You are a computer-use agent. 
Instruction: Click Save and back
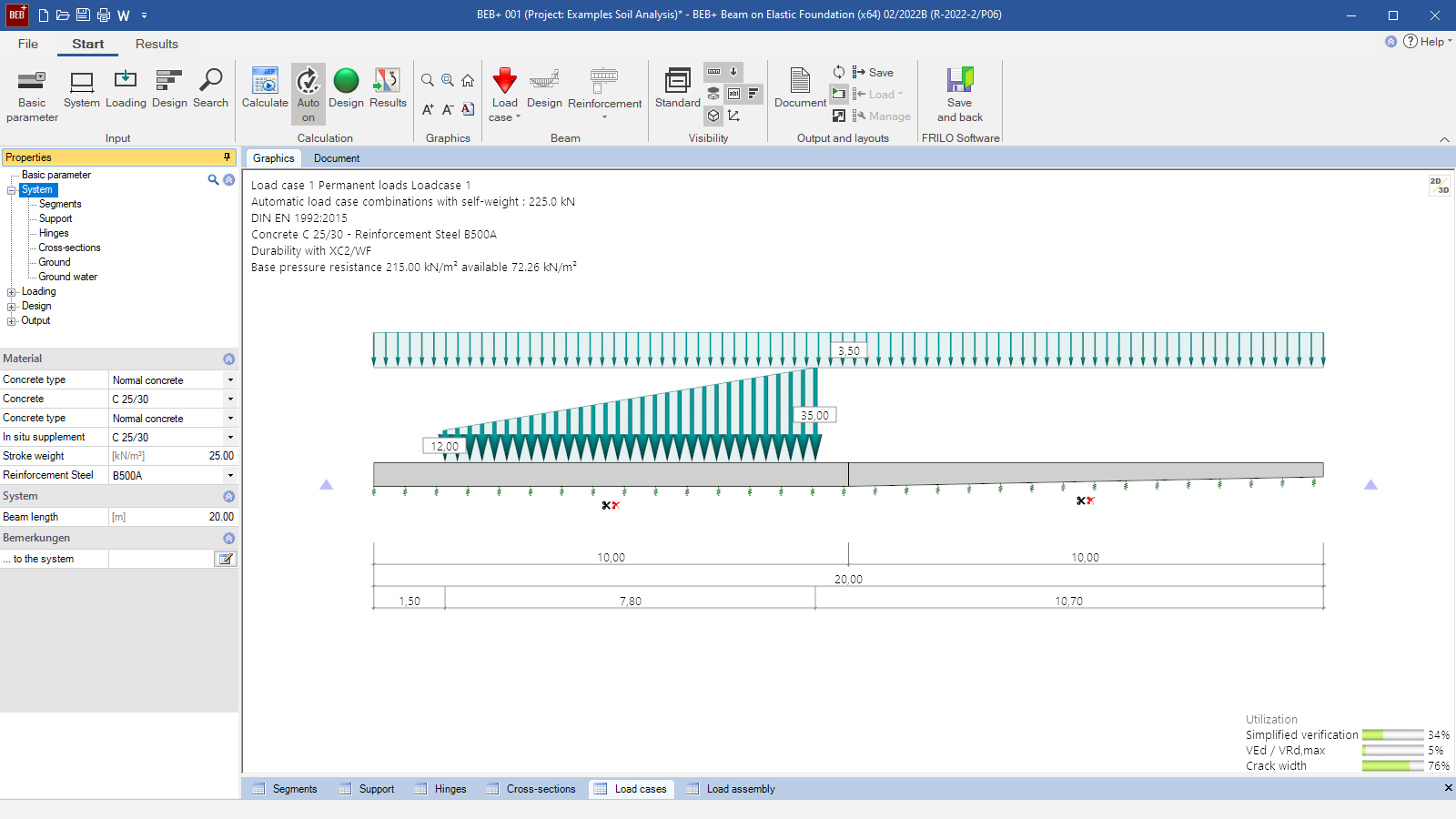tap(960, 95)
